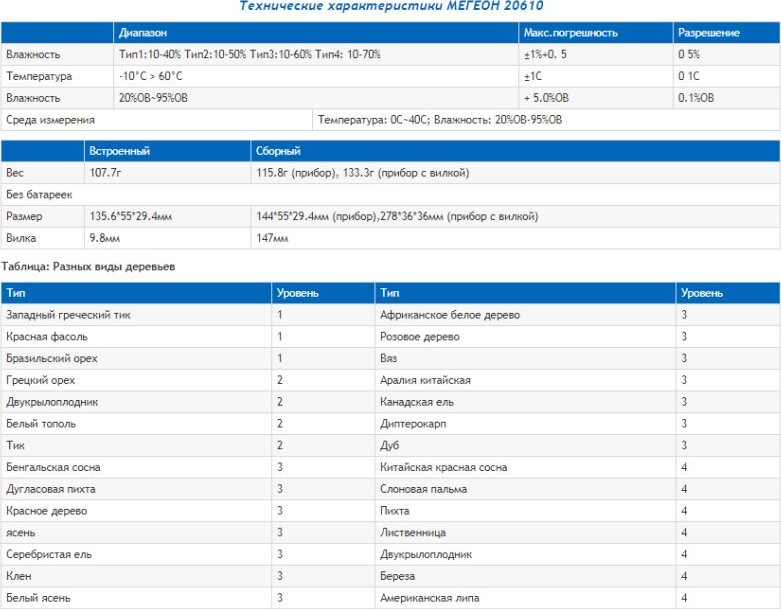The height and width of the screenshot is (609, 781).
Task: Click 'Слоновая пальма' wood type
Action: (x=423, y=489)
